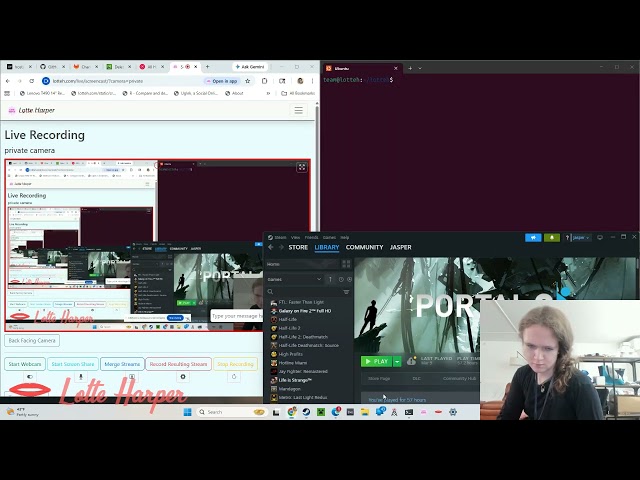Switch Steam to Big Picture mode icon
This screenshot has height=480, width=640.
pyautogui.click(x=600, y=237)
